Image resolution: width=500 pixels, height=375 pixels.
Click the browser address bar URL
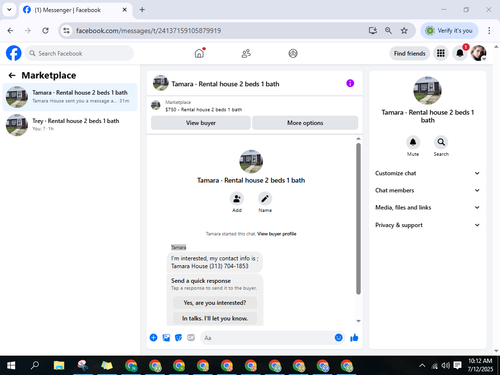click(148, 31)
